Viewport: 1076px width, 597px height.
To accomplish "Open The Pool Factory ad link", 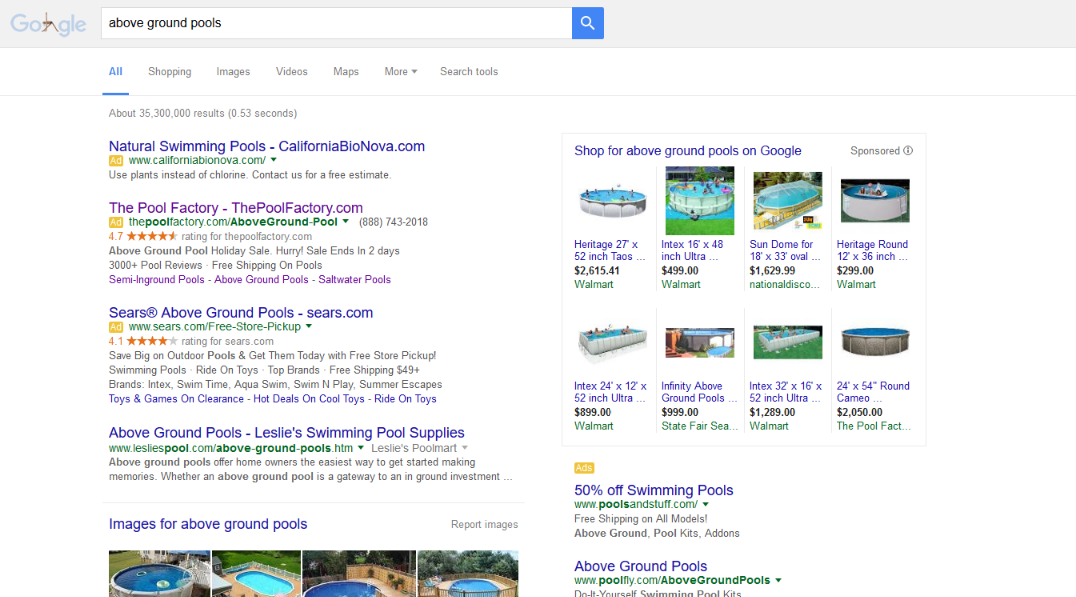I will (235, 208).
